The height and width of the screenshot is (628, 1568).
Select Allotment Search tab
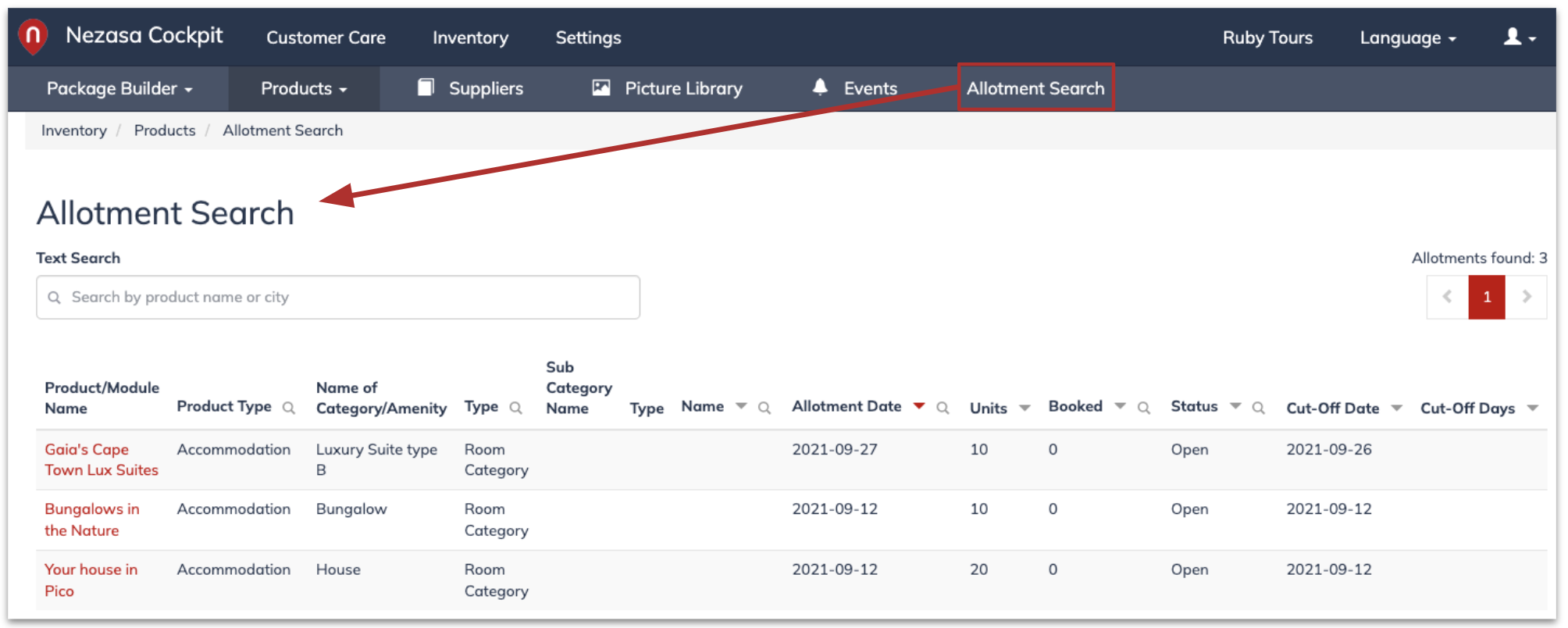(x=1035, y=87)
